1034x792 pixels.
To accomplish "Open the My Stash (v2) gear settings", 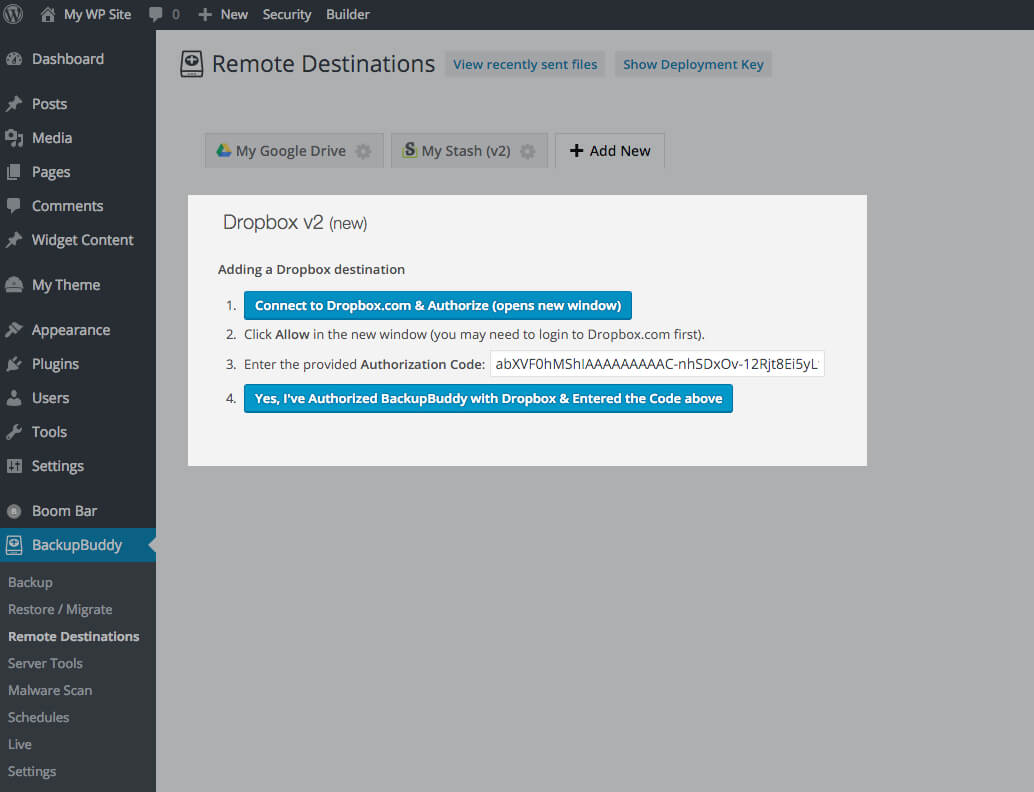I will pyautogui.click(x=528, y=151).
